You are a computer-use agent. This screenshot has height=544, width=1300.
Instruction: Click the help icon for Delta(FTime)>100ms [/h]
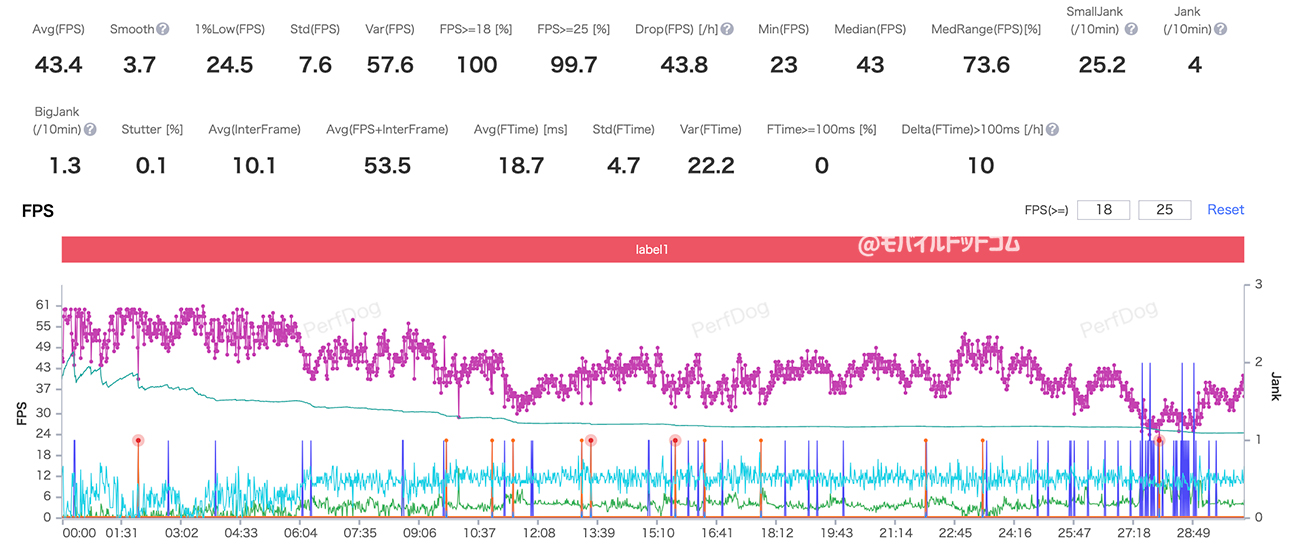[x=1052, y=129]
